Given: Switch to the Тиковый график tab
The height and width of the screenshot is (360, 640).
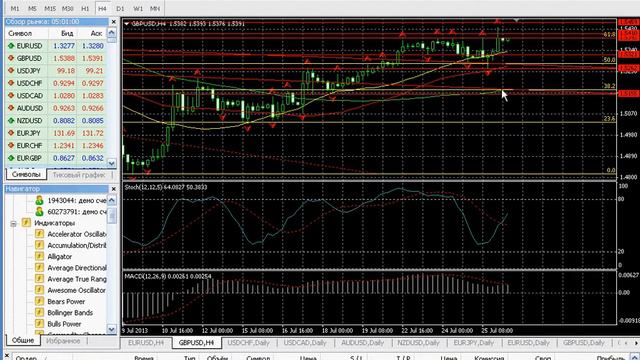Looking at the screenshot, I should coord(78,175).
